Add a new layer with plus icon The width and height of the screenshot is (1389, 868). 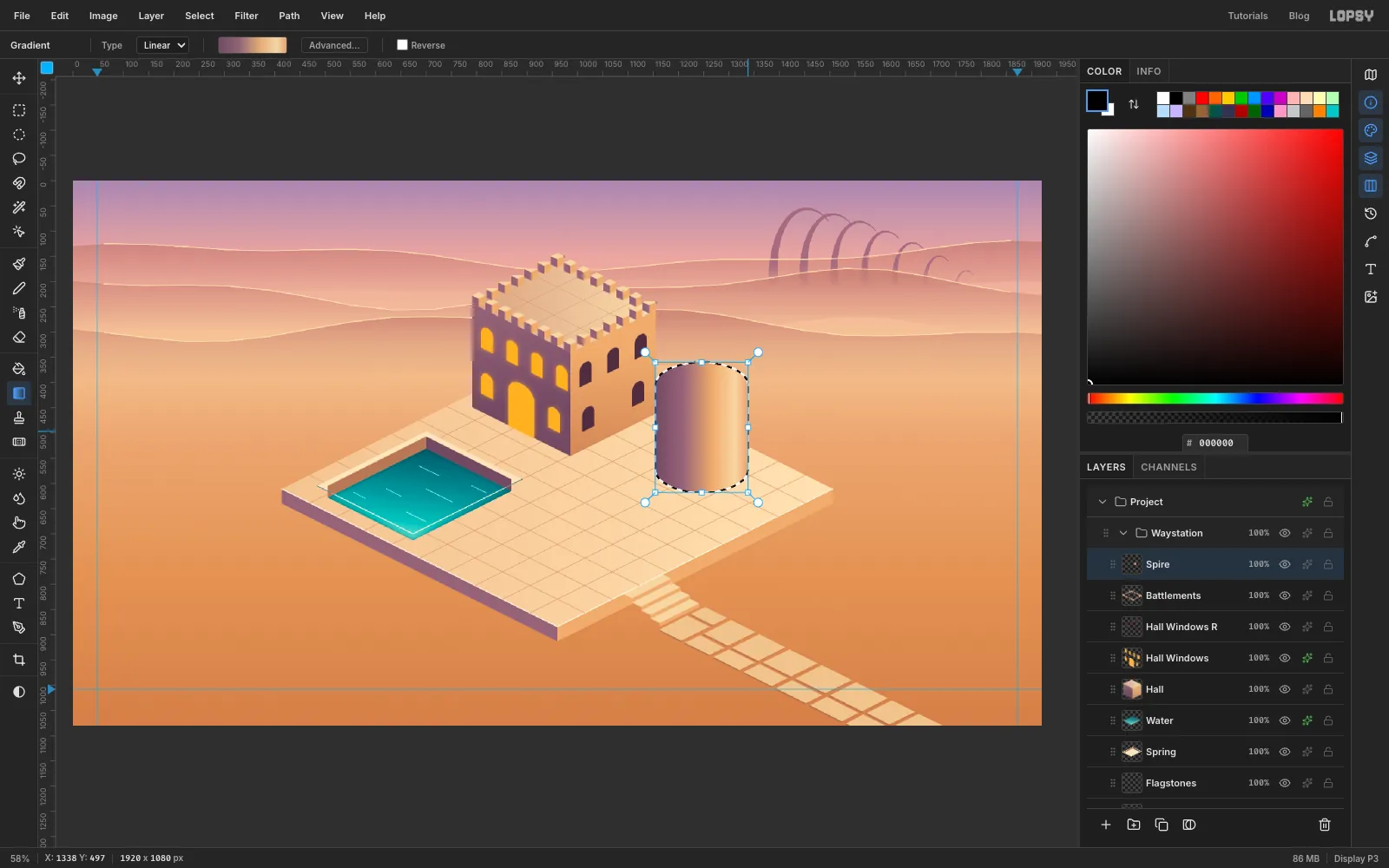click(x=1106, y=825)
